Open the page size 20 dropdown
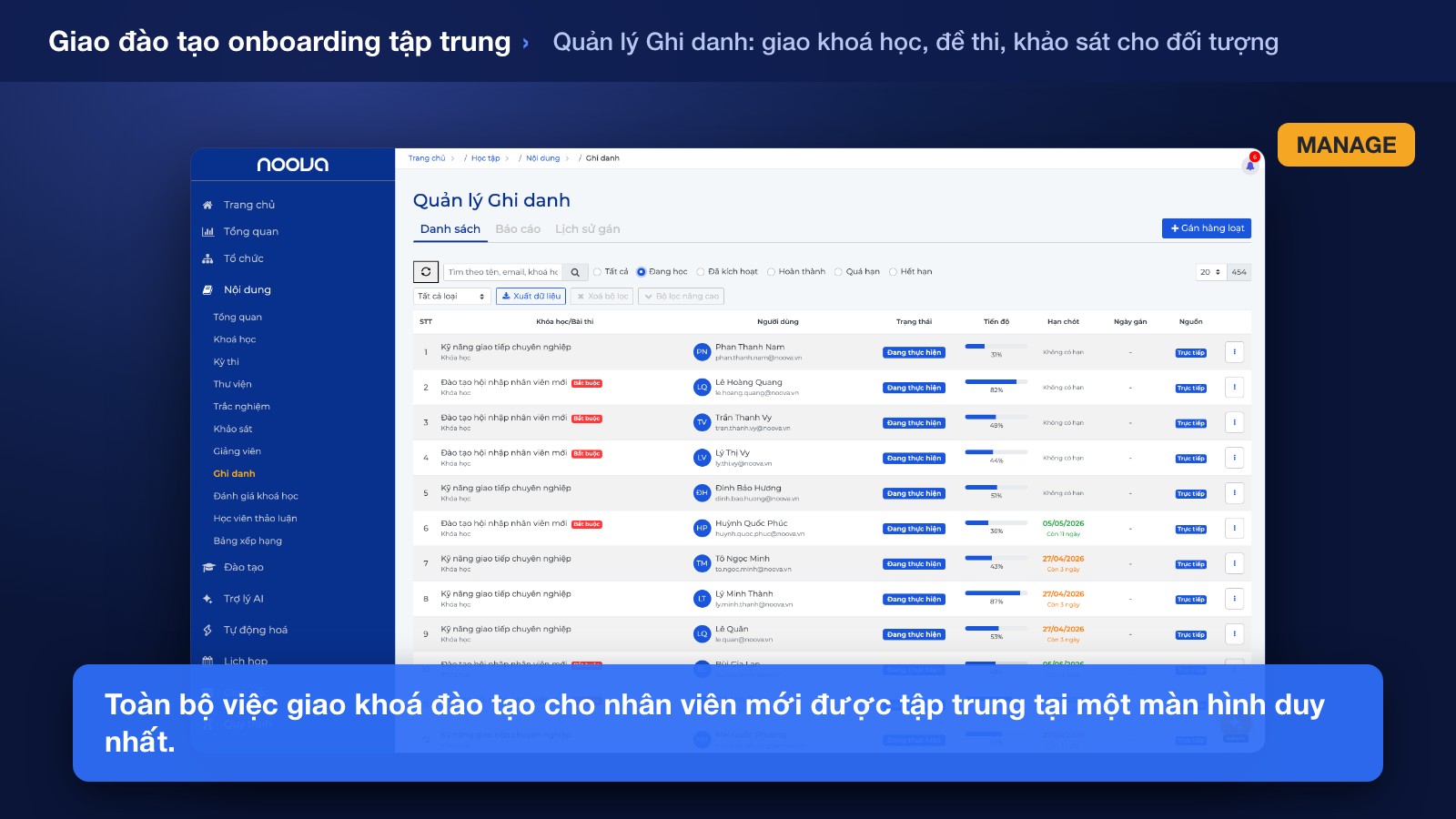This screenshot has height=819, width=1456. click(1210, 271)
